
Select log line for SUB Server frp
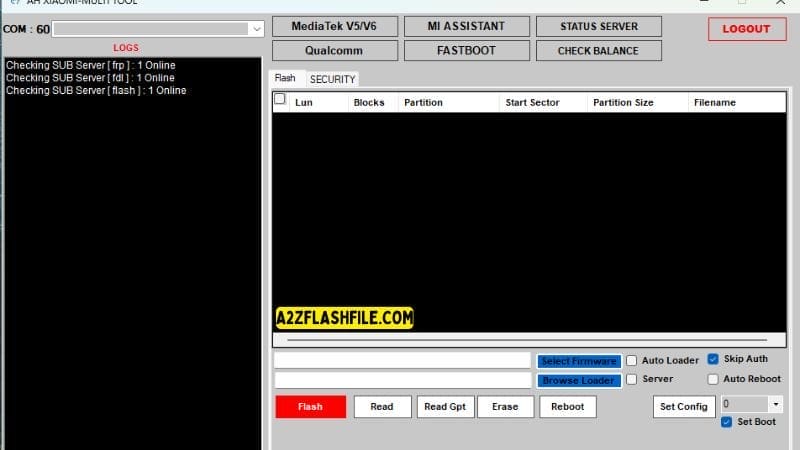coord(91,65)
